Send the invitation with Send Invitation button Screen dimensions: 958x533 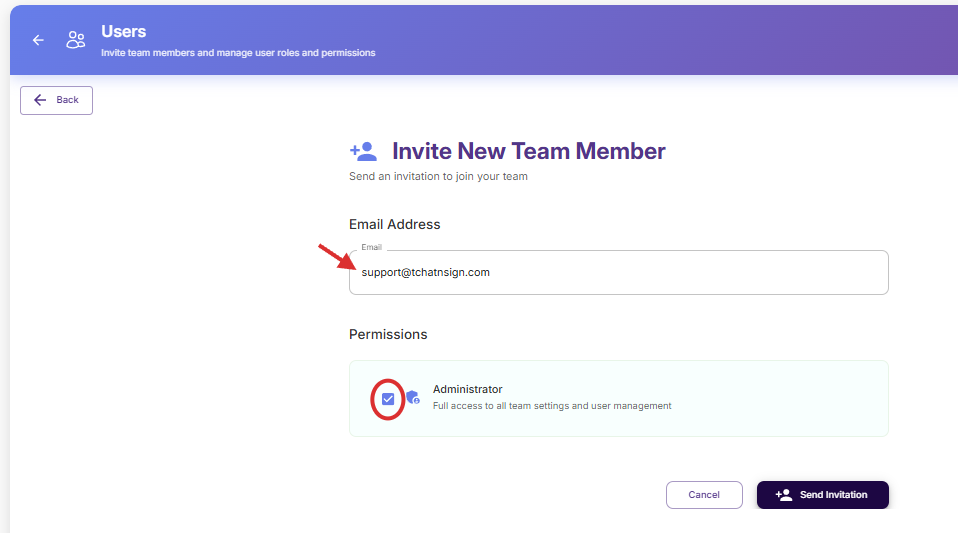pyautogui.click(x=822, y=494)
